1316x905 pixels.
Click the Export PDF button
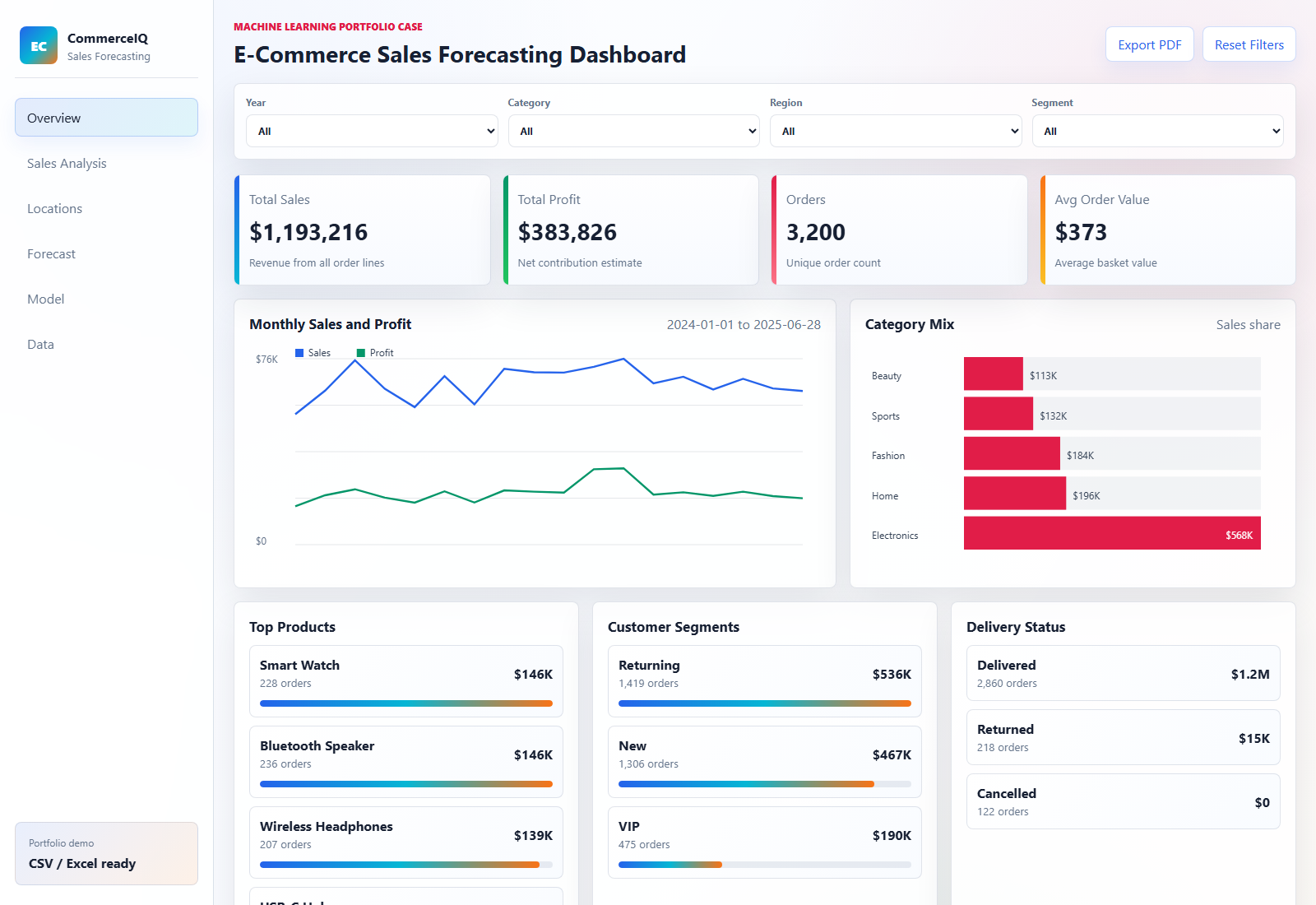[1149, 44]
